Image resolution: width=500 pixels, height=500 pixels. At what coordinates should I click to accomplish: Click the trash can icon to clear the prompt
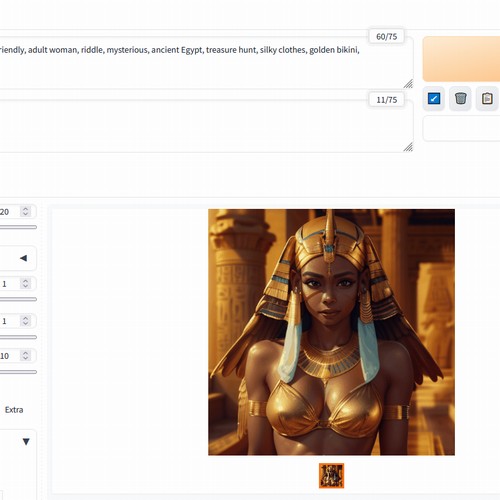coord(460,99)
